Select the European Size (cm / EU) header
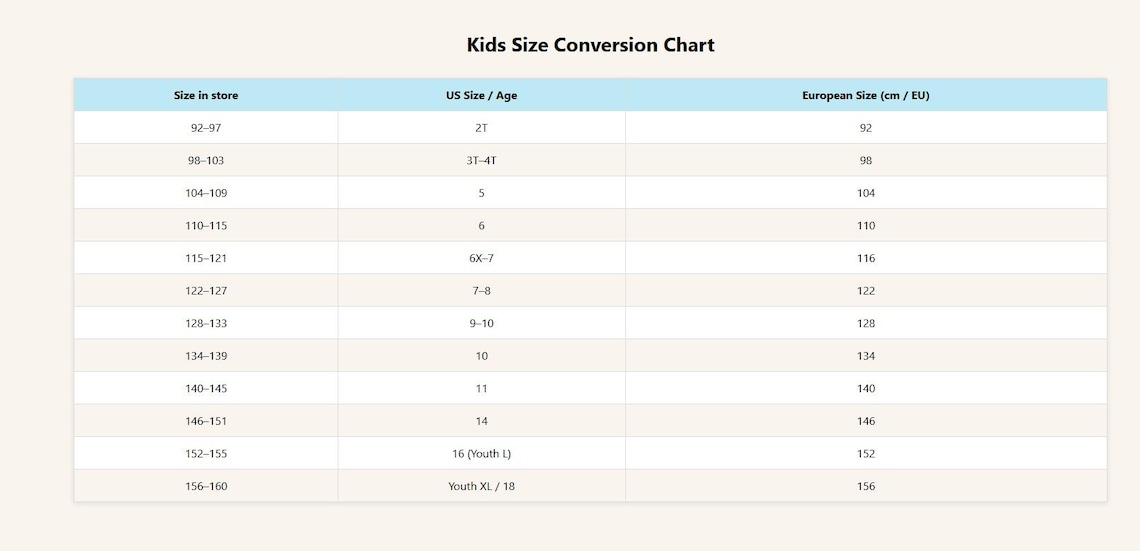Image resolution: width=1140 pixels, height=551 pixels. click(x=866, y=95)
